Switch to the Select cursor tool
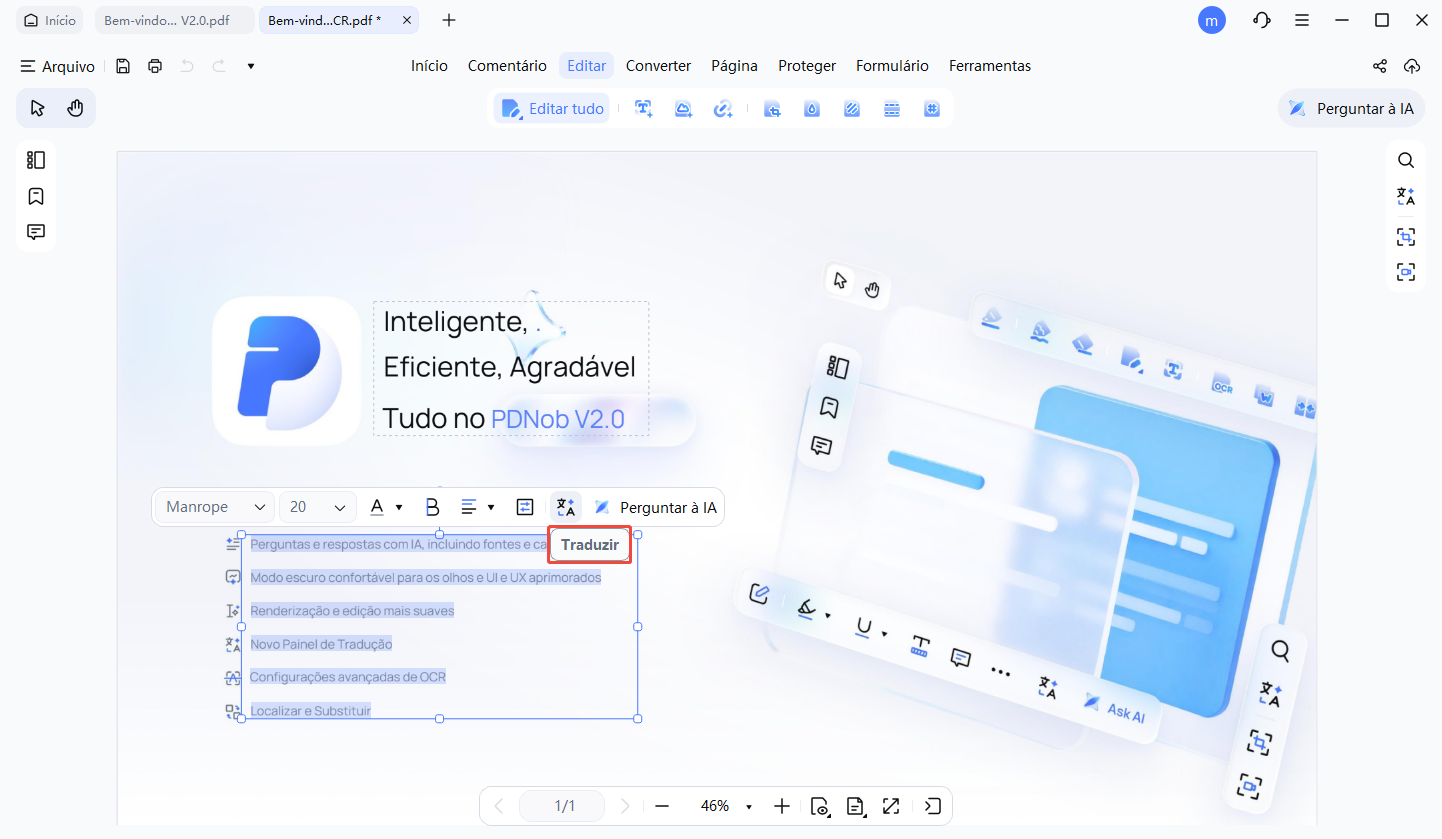Image resolution: width=1442 pixels, height=839 pixels. point(37,107)
